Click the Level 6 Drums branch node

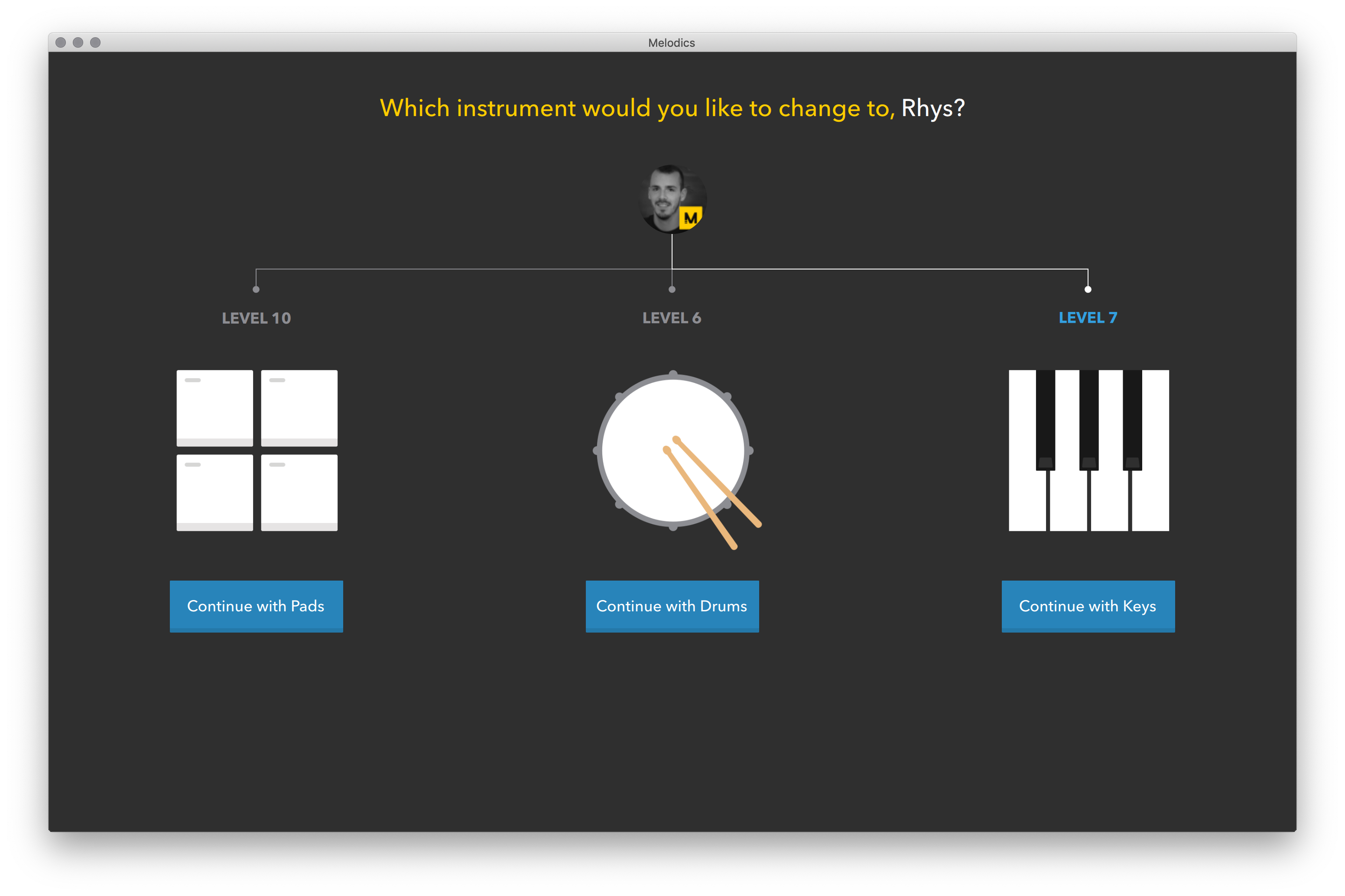pyautogui.click(x=672, y=289)
